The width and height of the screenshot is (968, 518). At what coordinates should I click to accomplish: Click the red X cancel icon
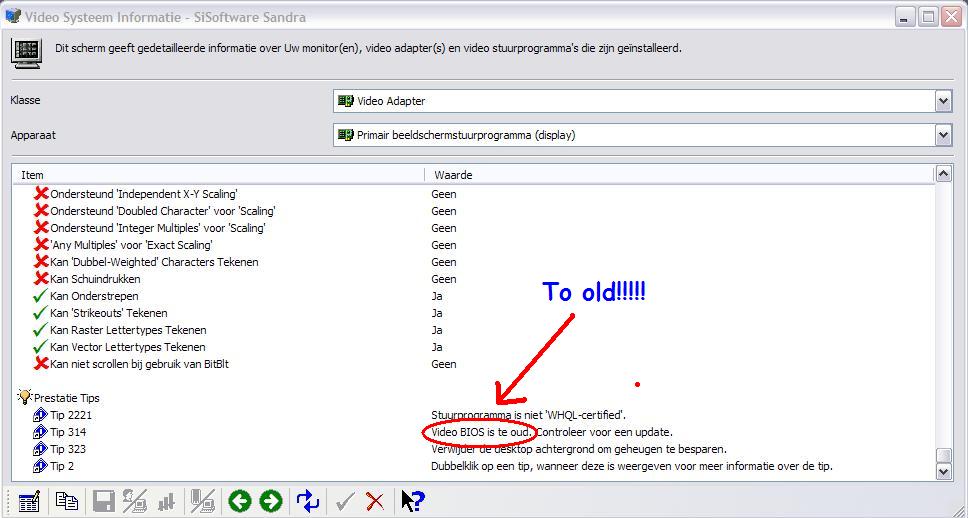click(x=375, y=501)
